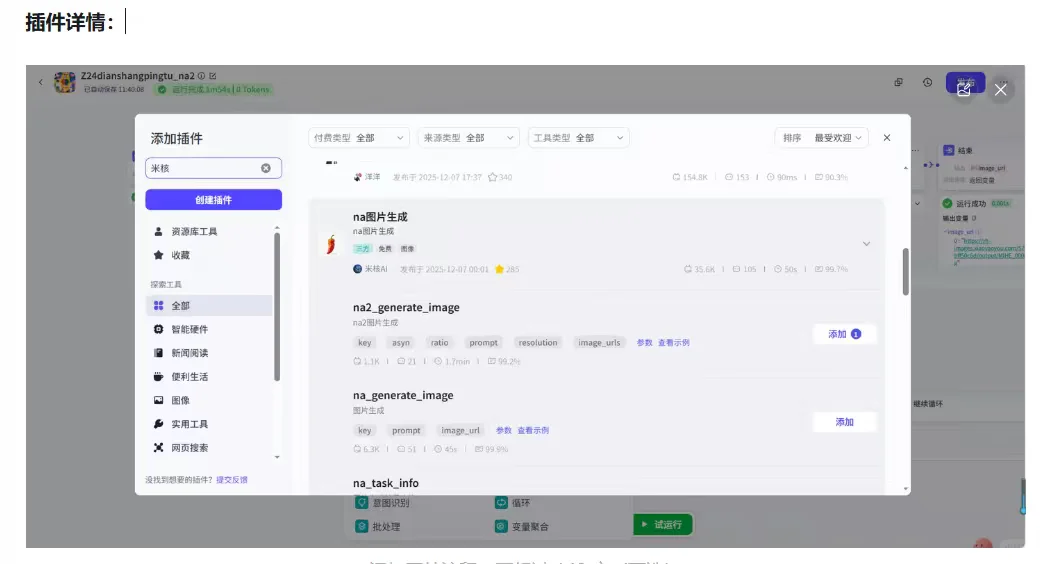Click the copy icon in top bar

pyautogui.click(x=899, y=82)
